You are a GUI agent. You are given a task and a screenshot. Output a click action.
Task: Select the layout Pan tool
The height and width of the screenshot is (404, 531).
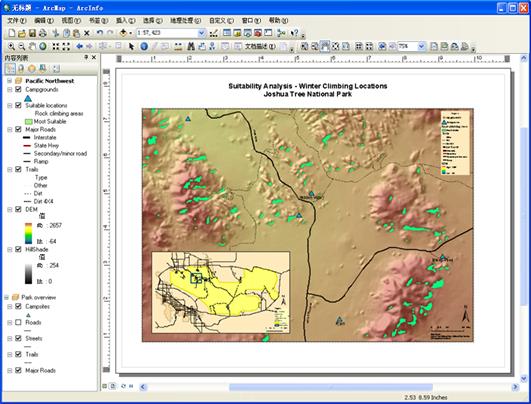click(x=325, y=46)
